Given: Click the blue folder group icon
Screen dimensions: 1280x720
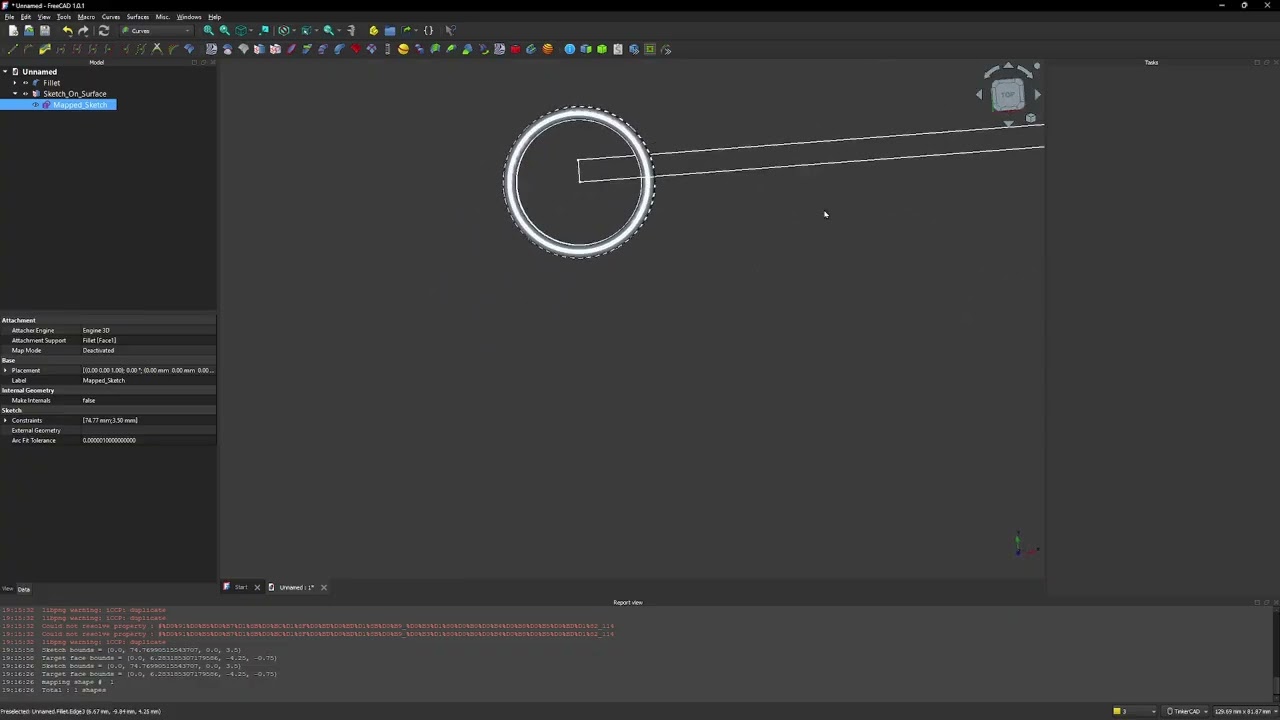Looking at the screenshot, I should tap(390, 31).
